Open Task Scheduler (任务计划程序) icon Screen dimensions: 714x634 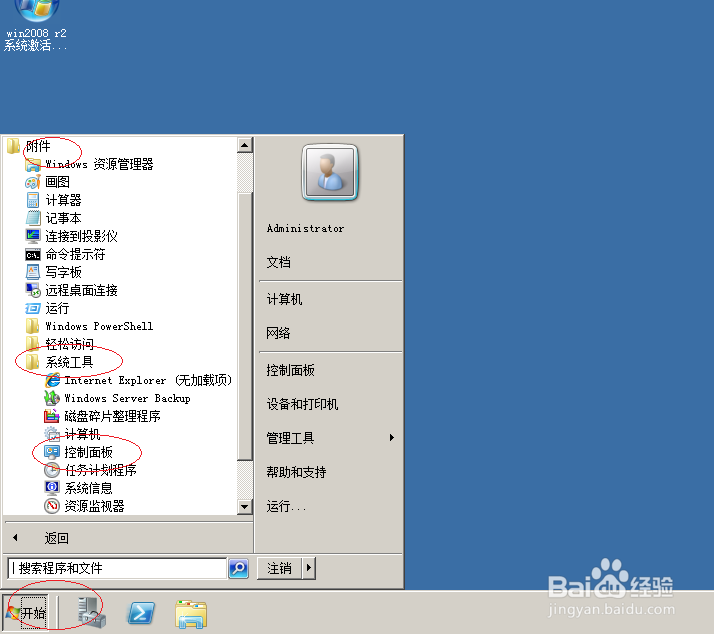click(52, 470)
